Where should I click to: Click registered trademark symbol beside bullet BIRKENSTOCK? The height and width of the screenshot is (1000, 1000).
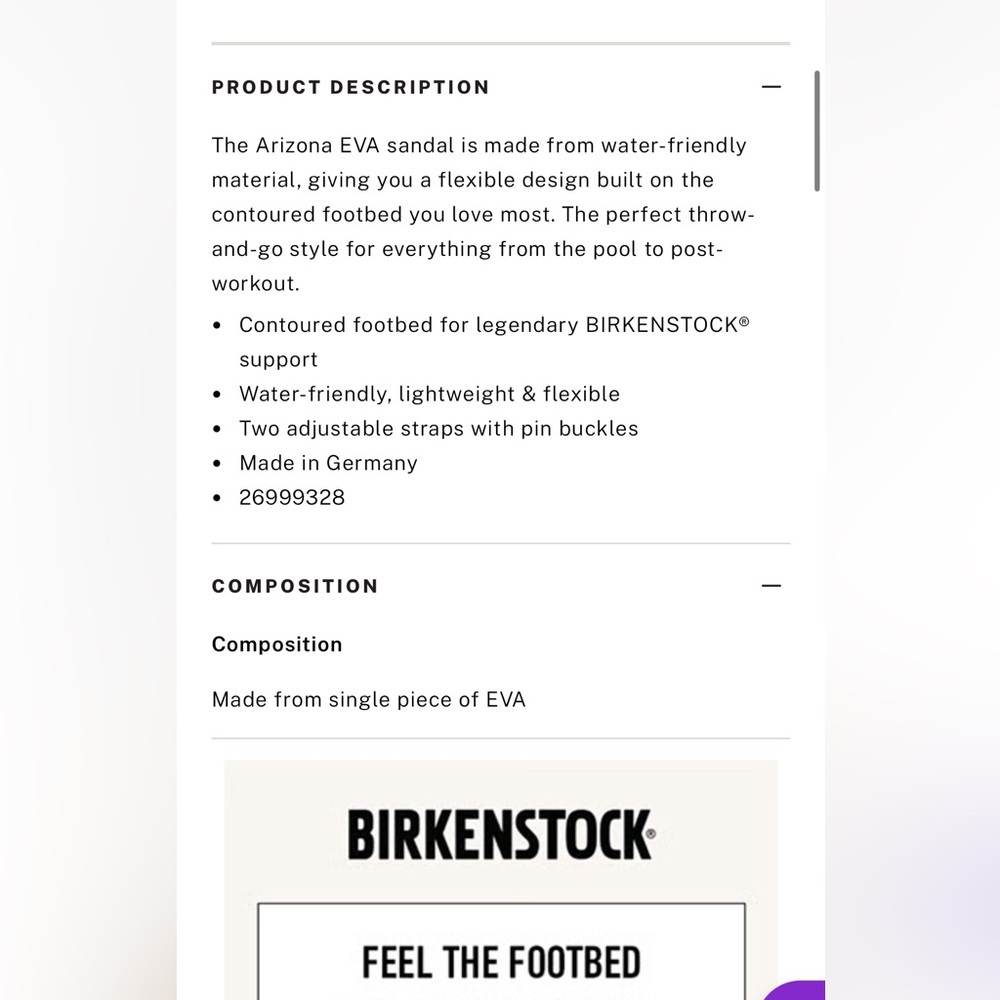[744, 321]
